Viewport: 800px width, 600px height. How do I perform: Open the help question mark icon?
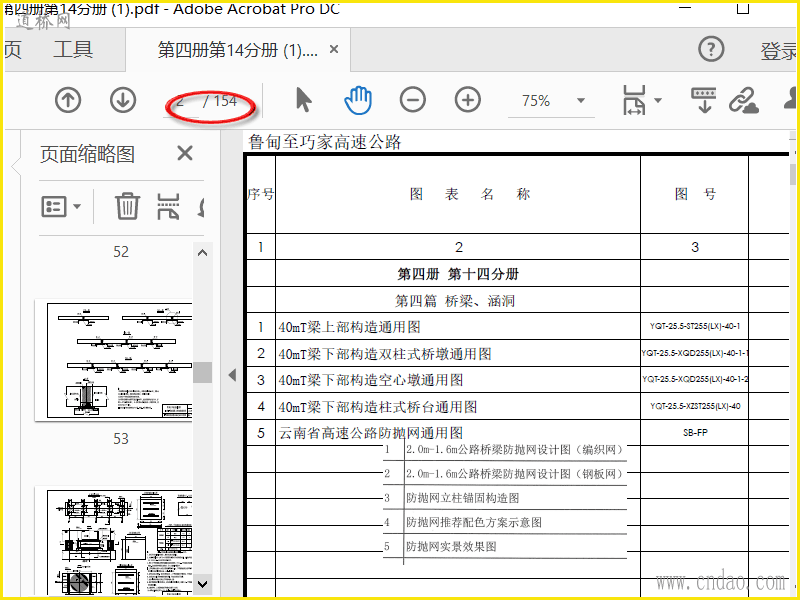click(x=711, y=49)
